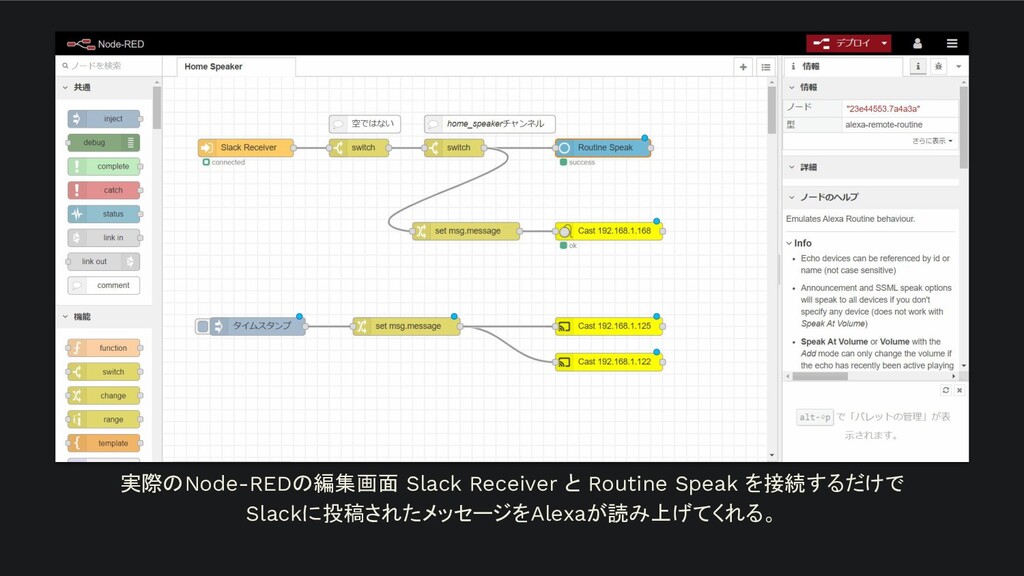The height and width of the screenshot is (576, 1024).
Task: Open the info icon sidebar tab
Action: 918,66
